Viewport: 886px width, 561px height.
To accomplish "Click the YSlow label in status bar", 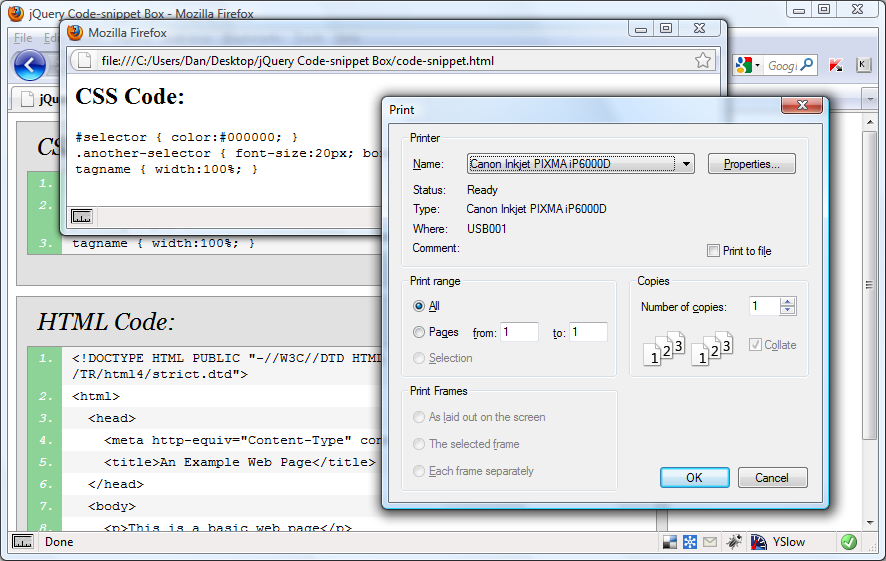I will click(789, 542).
